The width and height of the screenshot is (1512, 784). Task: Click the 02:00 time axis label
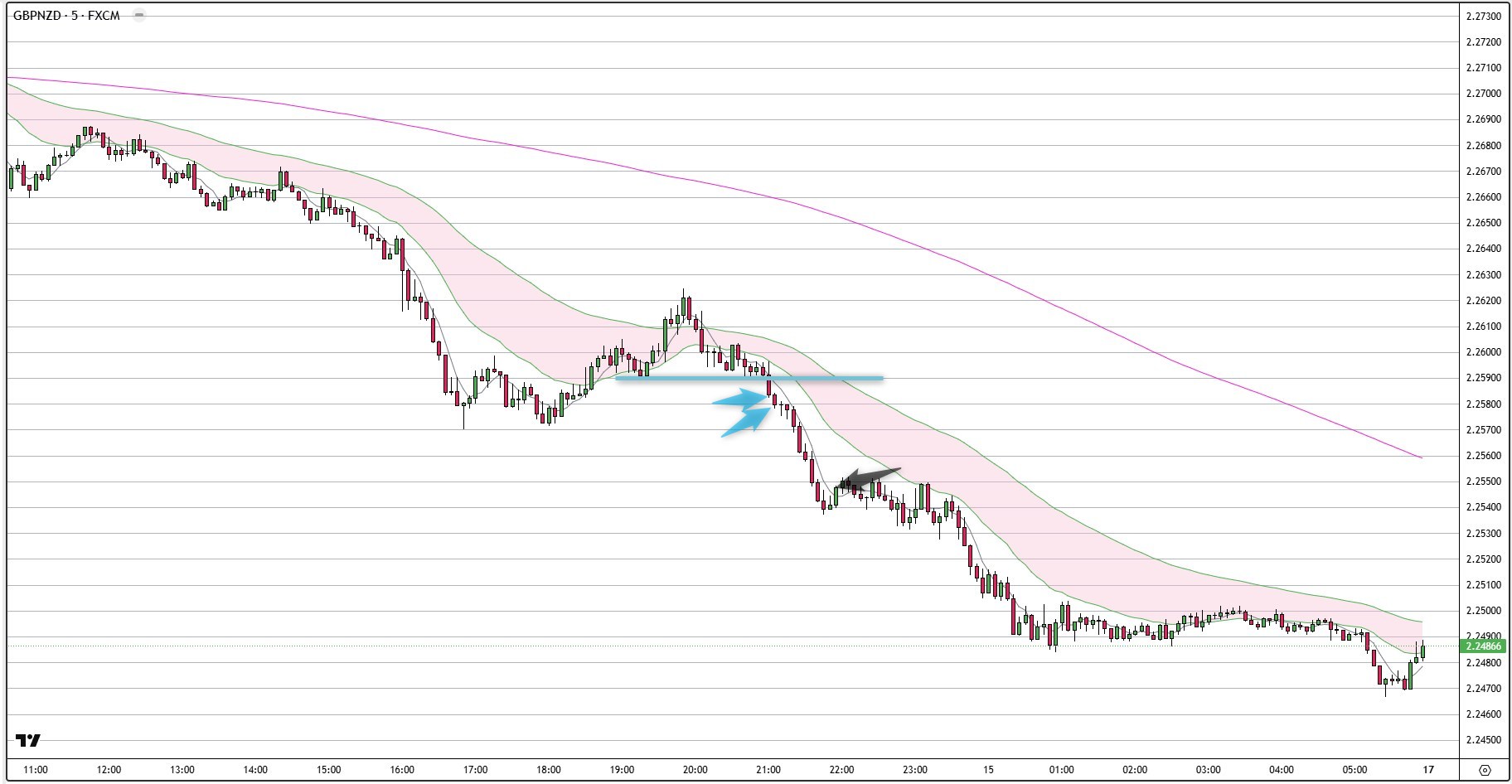pos(1135,770)
